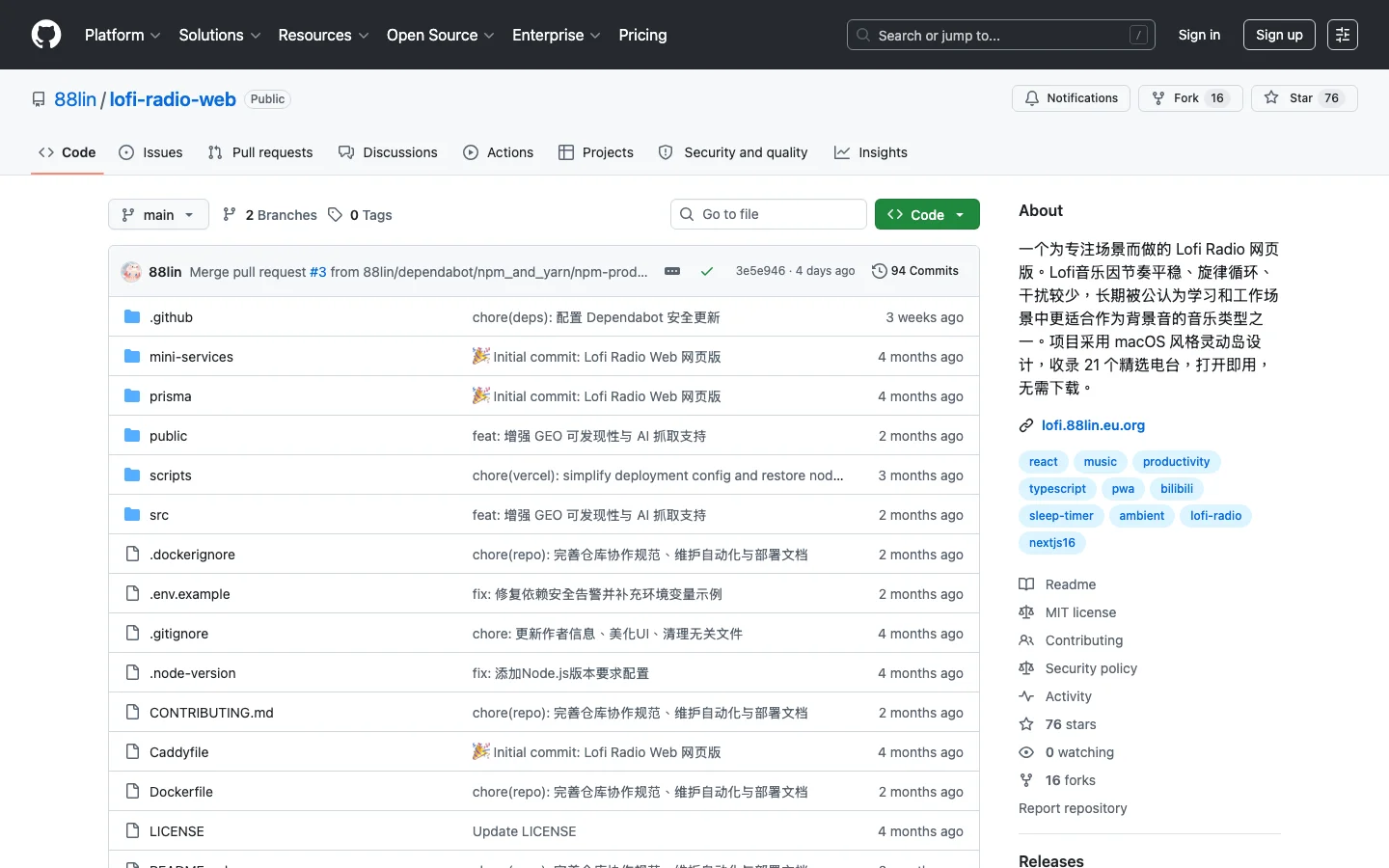Viewport: 1389px width, 868px height.
Task: Open the Solutions dropdown menu
Action: [220, 35]
